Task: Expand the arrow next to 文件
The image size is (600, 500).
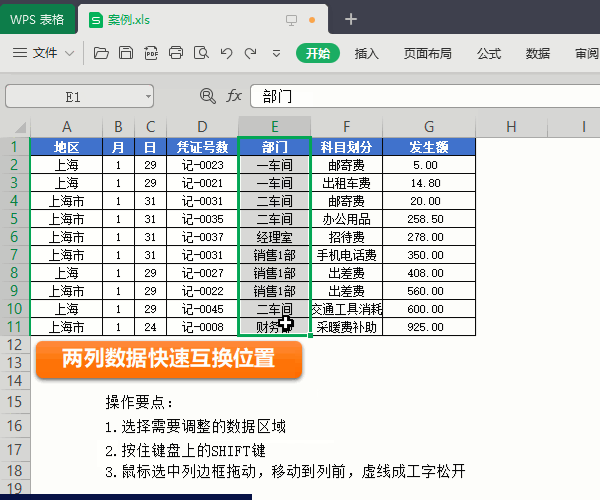Action: click(70, 53)
